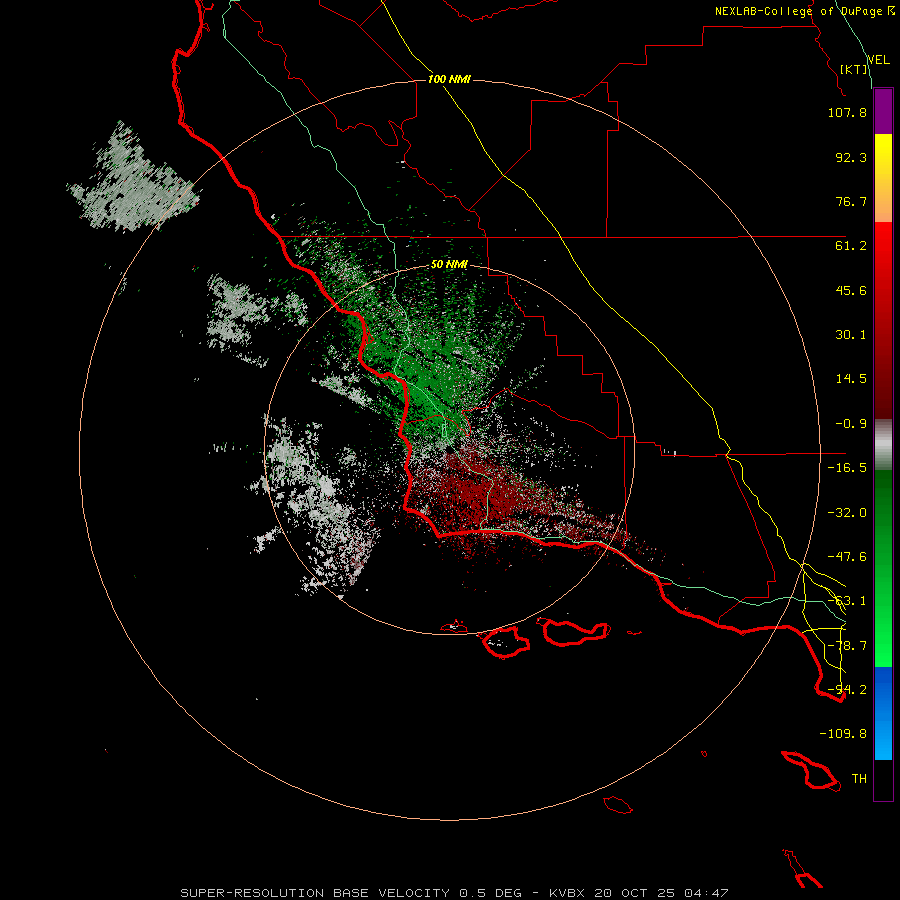Click the gray near-zero segment of color bar
Screen dimensions: 900x900
point(883,445)
